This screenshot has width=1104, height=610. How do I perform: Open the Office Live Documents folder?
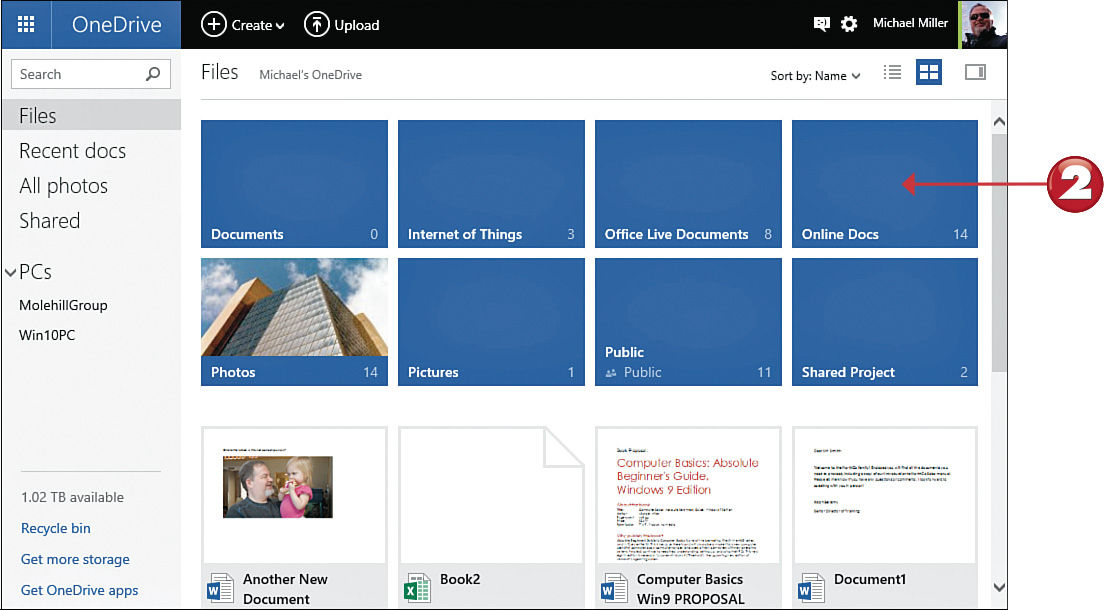click(688, 184)
